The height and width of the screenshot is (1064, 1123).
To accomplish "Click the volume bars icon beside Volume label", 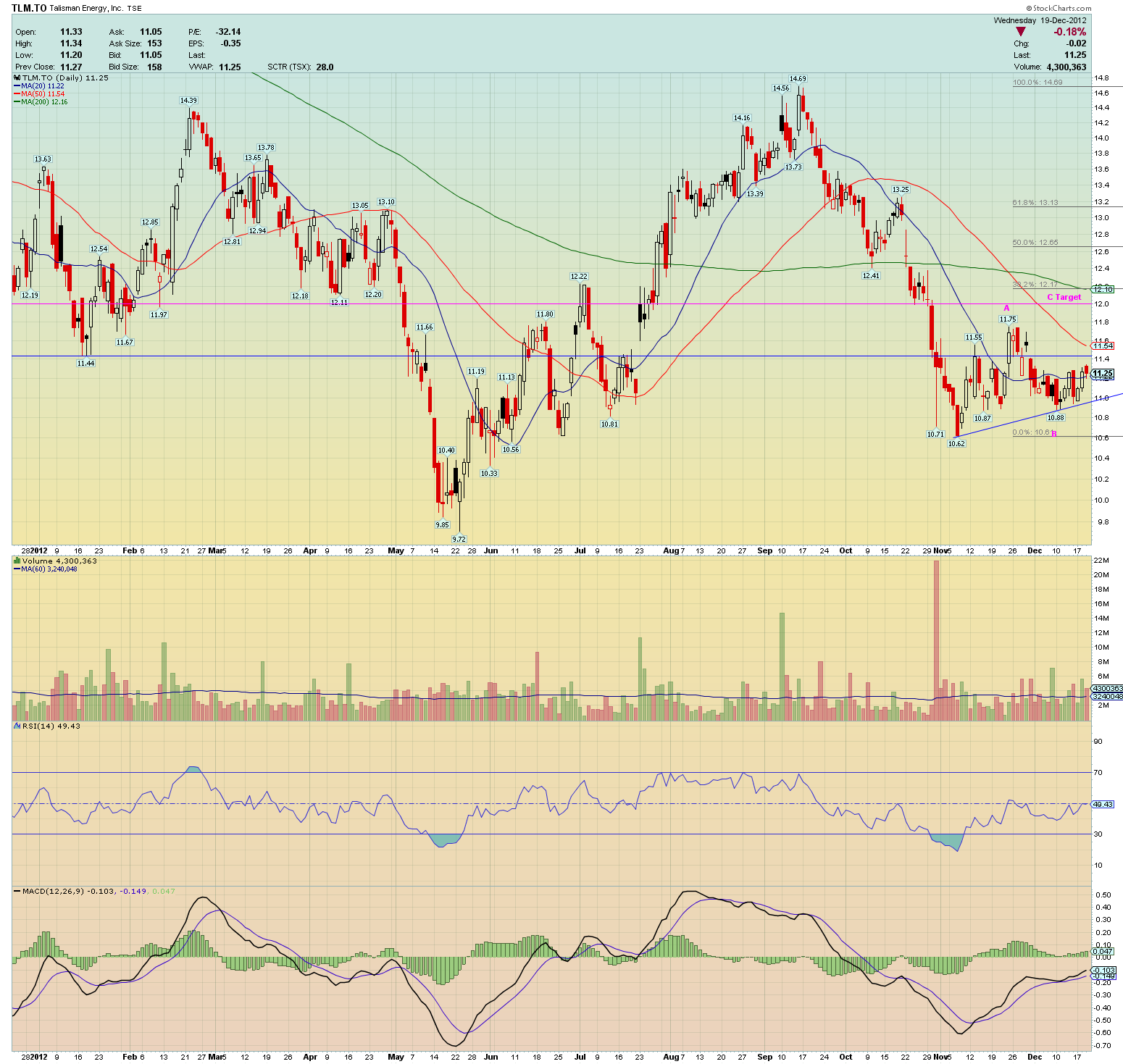I will [17, 561].
